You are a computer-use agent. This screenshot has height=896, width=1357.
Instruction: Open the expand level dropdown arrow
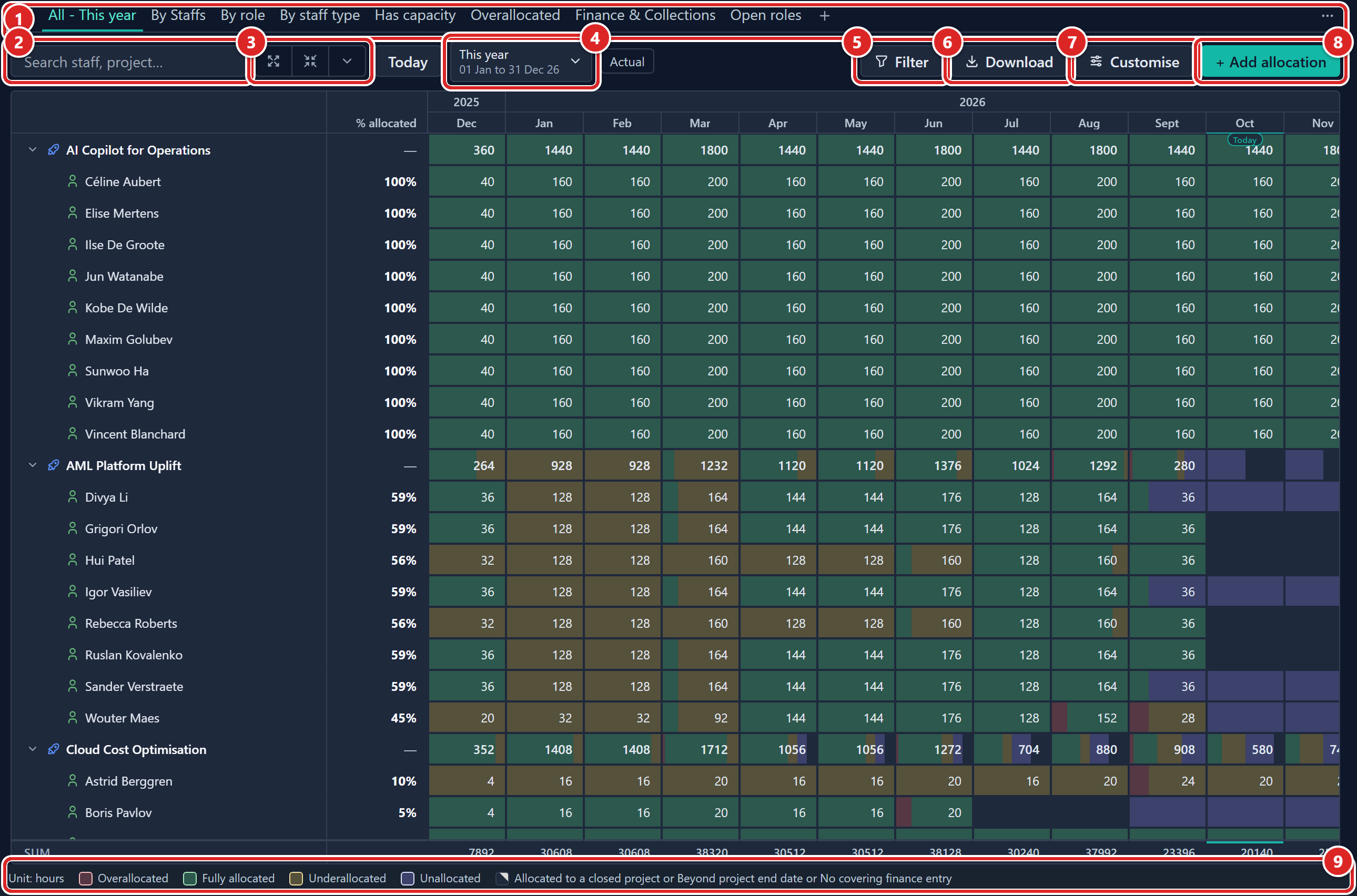tap(347, 62)
